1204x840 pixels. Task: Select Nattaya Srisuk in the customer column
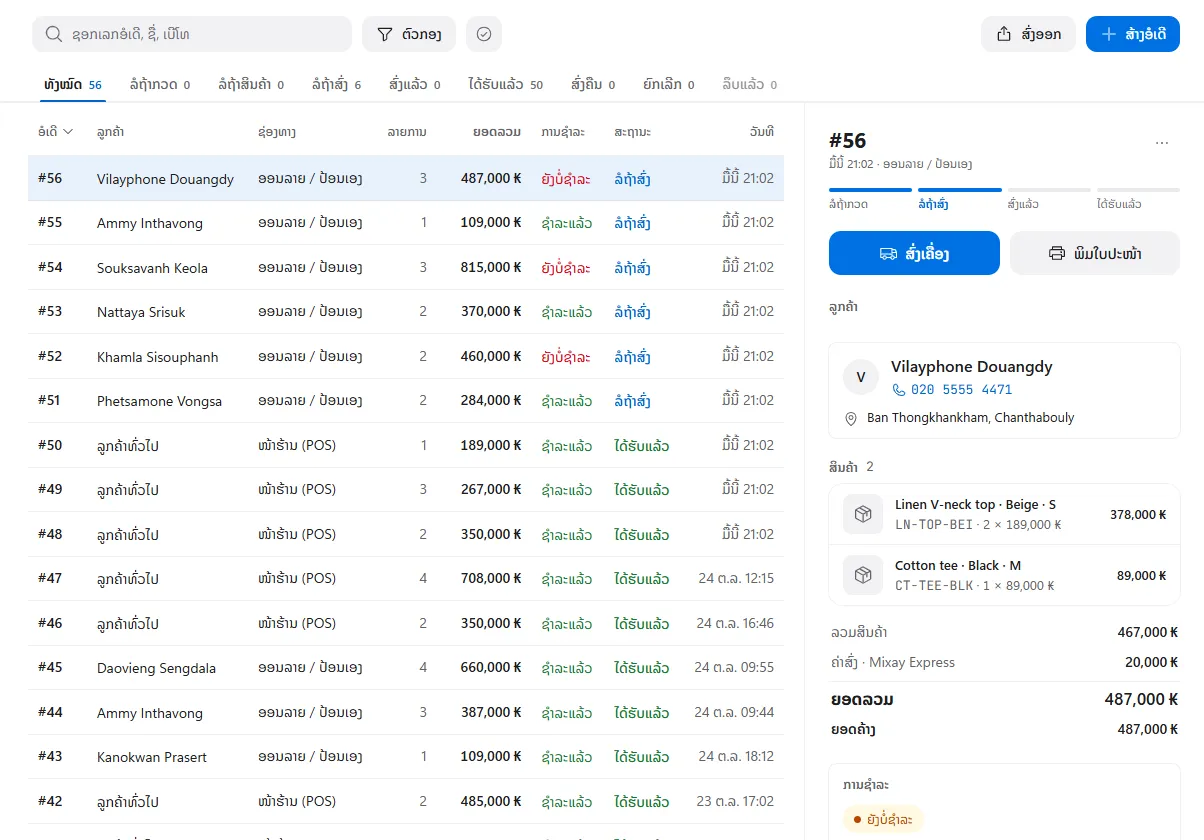(141, 312)
